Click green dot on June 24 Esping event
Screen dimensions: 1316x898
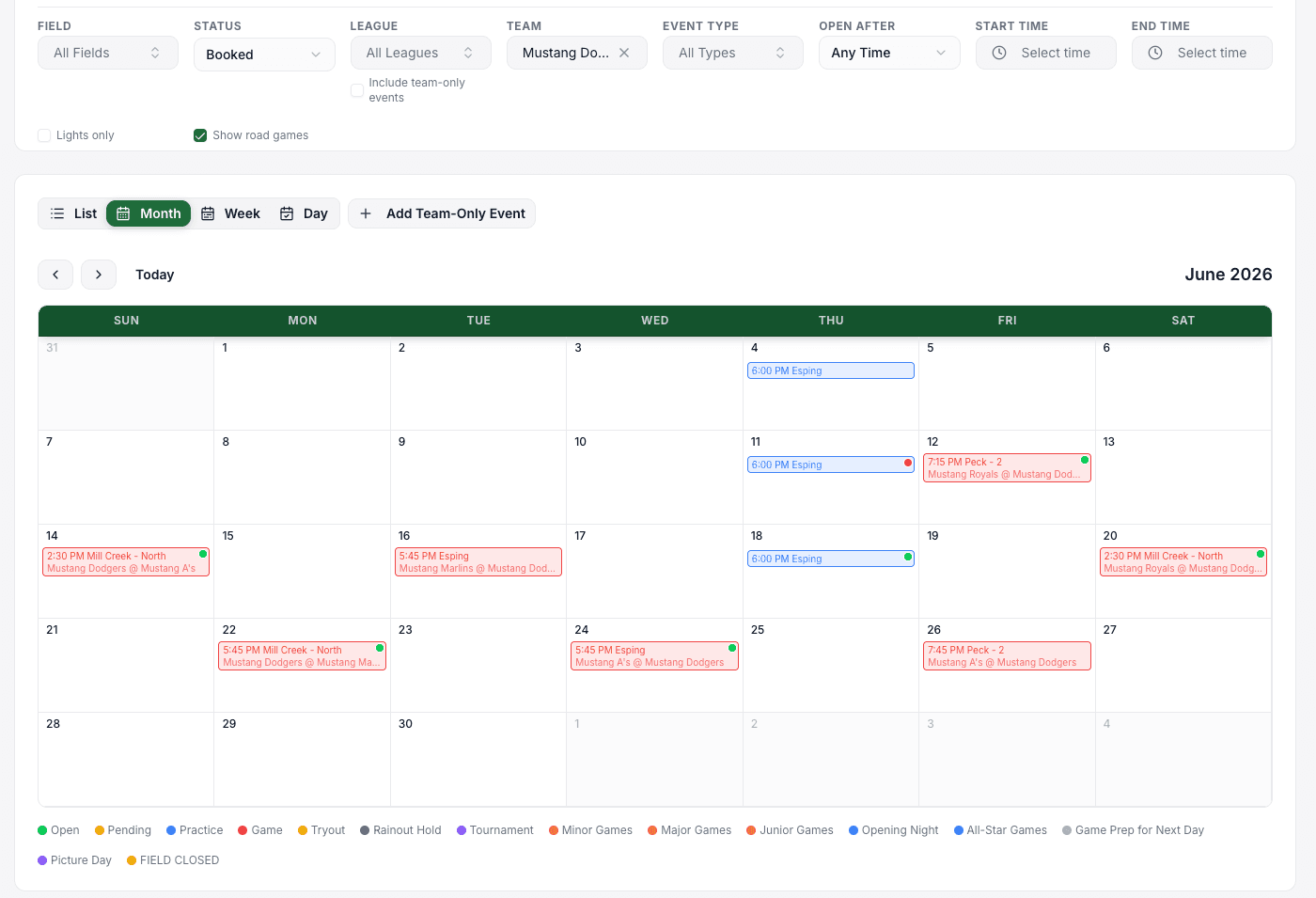732,648
